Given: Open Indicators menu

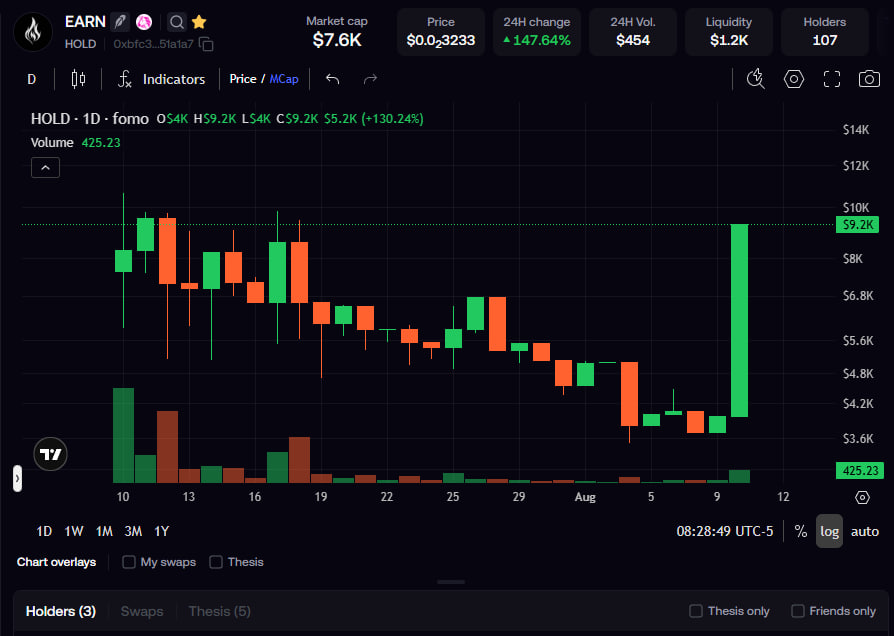Looking at the screenshot, I should click(x=161, y=79).
